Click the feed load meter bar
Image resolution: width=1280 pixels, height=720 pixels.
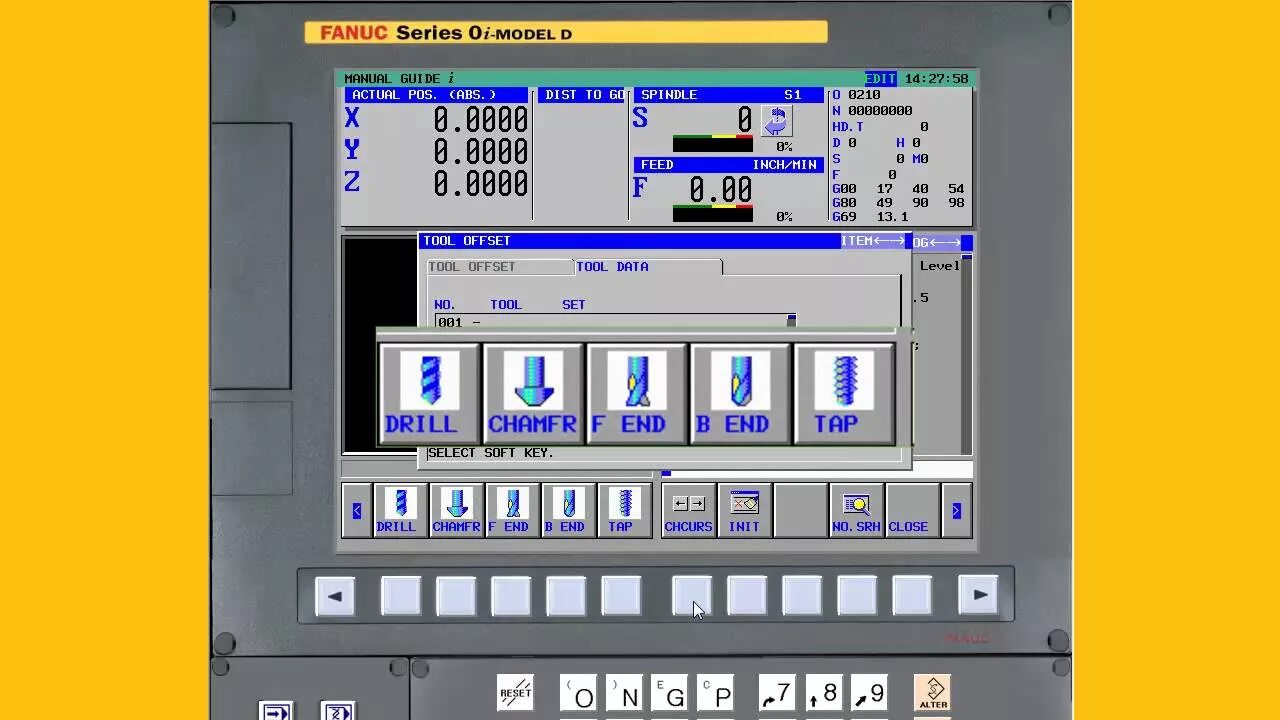point(713,213)
